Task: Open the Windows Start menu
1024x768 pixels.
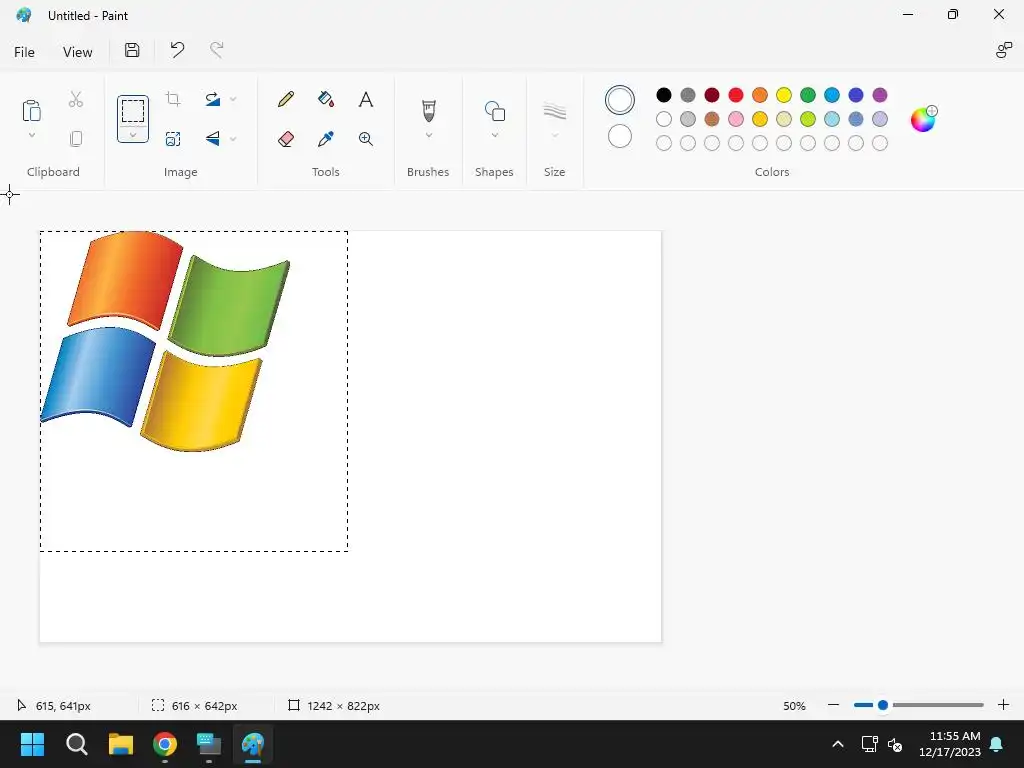Action: (32, 744)
